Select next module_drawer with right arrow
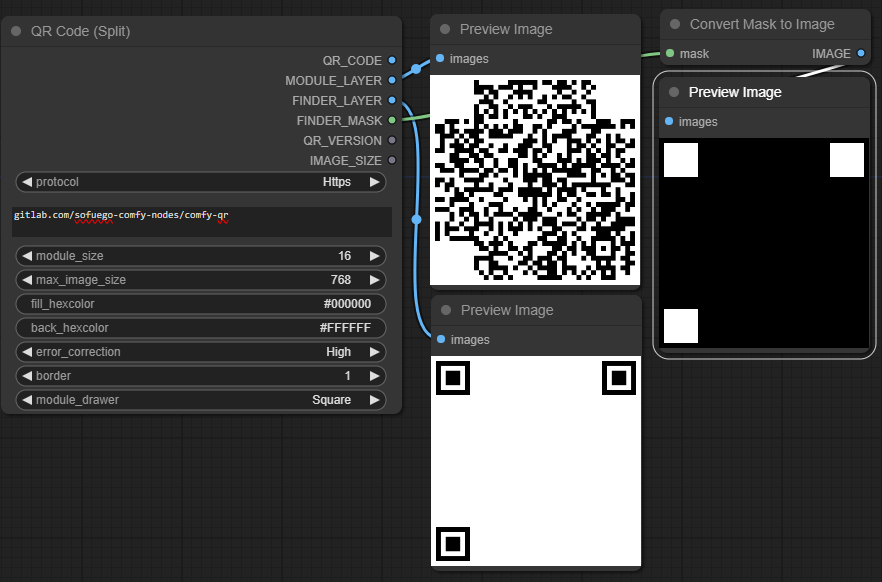Image resolution: width=882 pixels, height=582 pixels. pos(375,400)
